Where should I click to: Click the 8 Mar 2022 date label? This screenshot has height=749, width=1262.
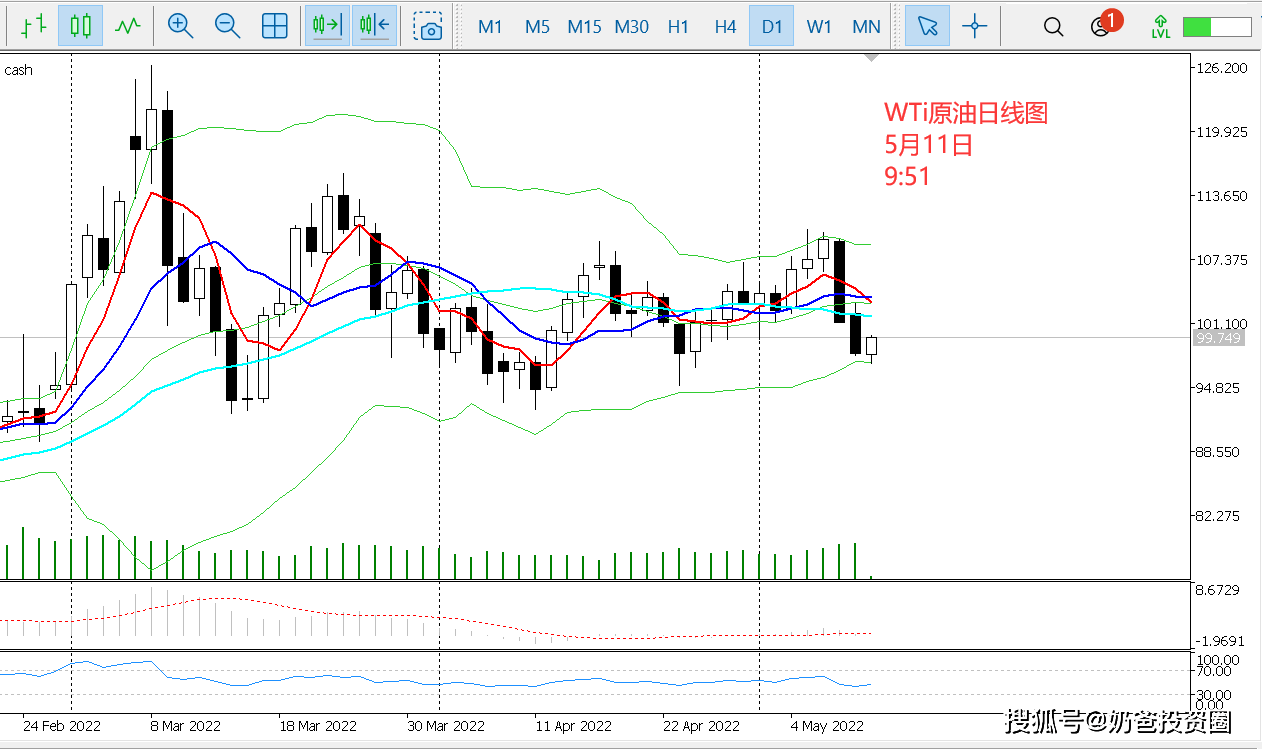click(x=185, y=726)
